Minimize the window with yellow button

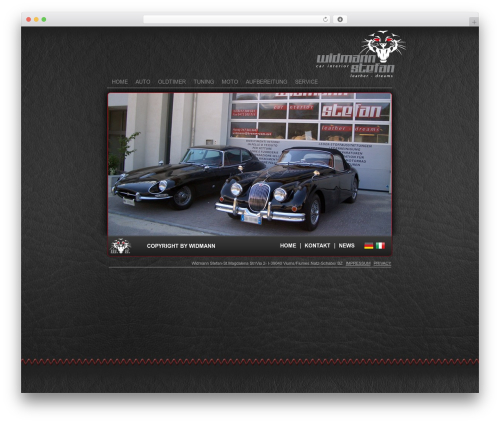point(36,19)
